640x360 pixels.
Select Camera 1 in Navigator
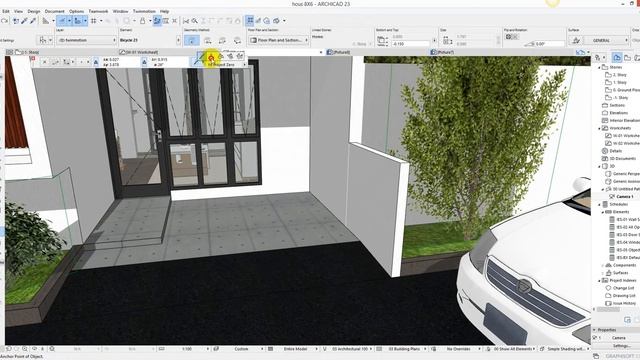(621, 197)
